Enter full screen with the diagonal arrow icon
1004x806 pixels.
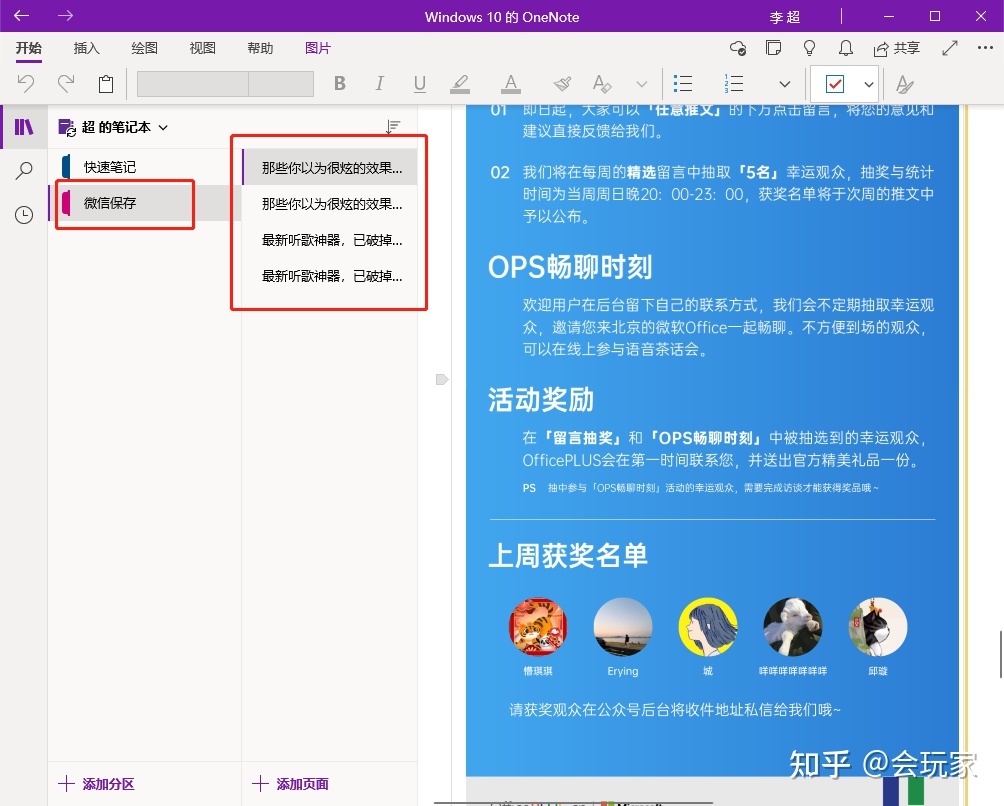tap(948, 48)
